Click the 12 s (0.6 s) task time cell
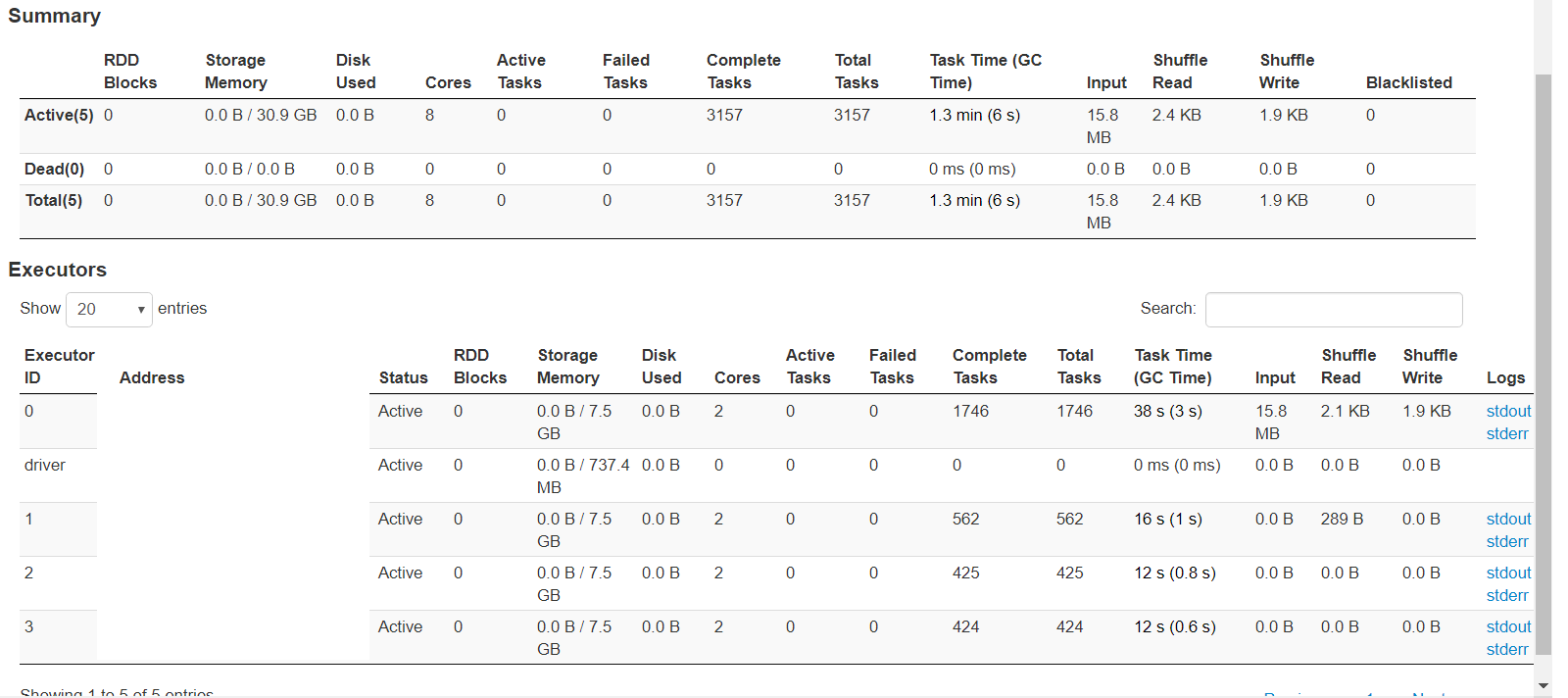Image resolution: width=1568 pixels, height=698 pixels. click(1174, 626)
